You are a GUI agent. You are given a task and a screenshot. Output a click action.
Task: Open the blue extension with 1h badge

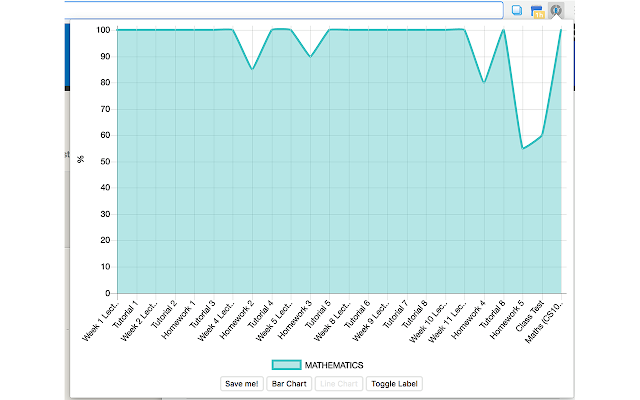537,11
